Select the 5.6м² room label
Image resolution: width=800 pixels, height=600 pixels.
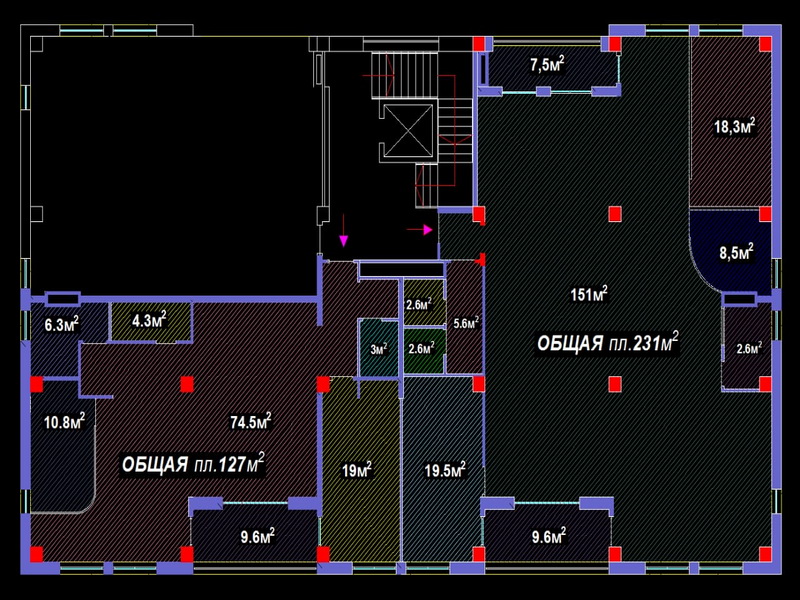coord(466,323)
